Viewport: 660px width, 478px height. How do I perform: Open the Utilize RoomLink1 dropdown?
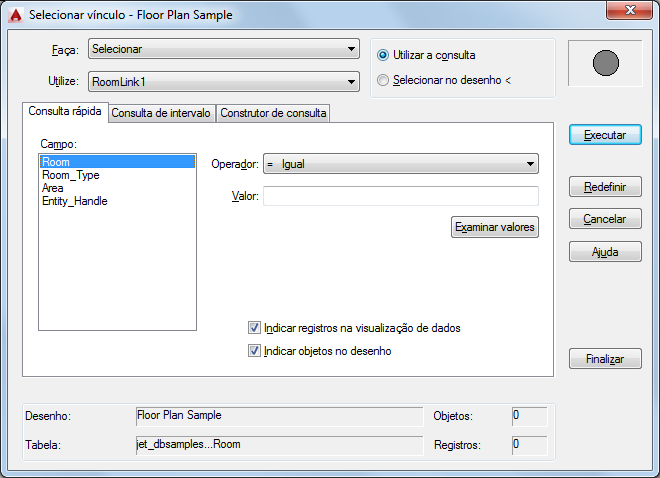point(224,82)
